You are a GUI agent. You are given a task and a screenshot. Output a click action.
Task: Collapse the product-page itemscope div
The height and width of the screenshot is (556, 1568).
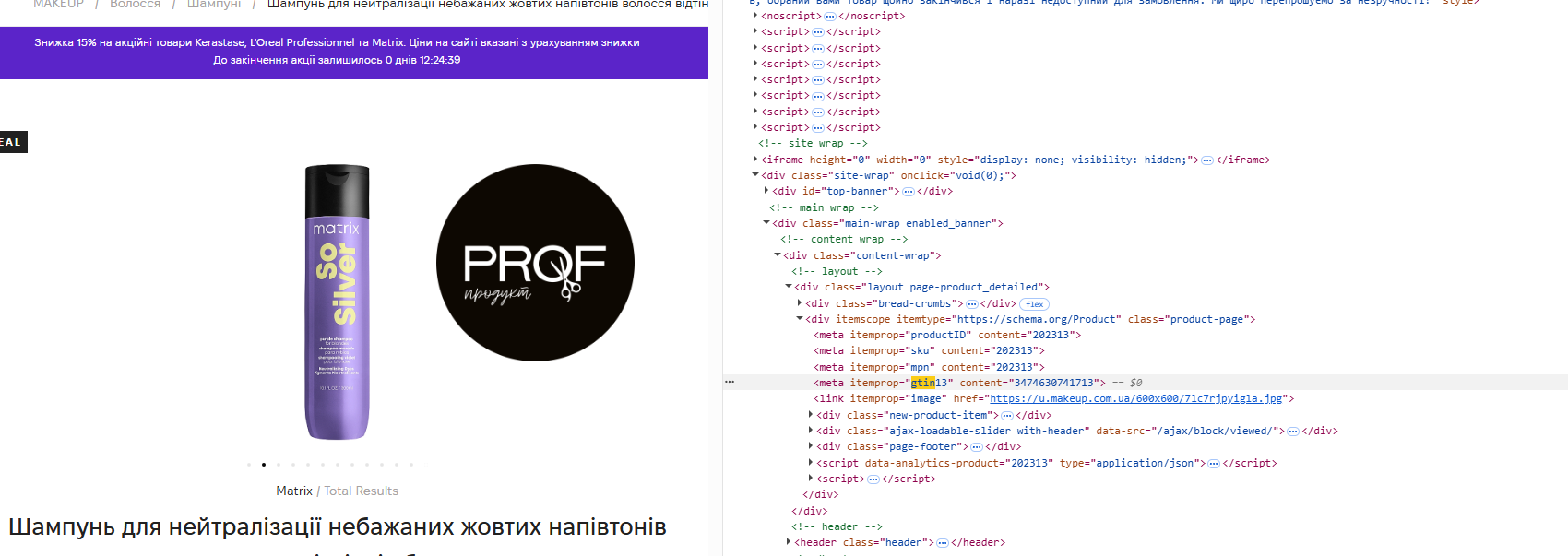tap(800, 319)
